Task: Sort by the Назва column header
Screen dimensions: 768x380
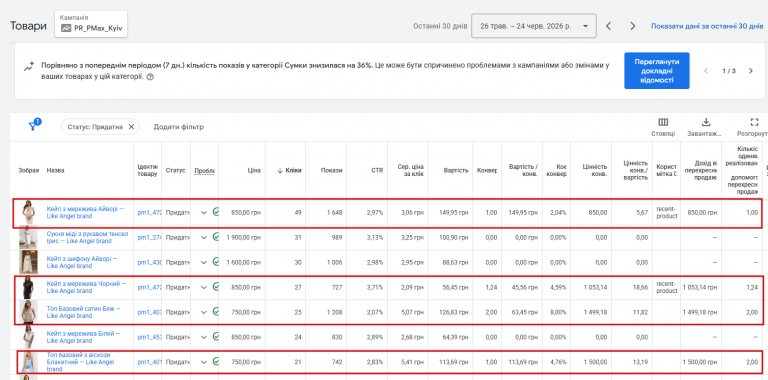Action: click(x=55, y=170)
